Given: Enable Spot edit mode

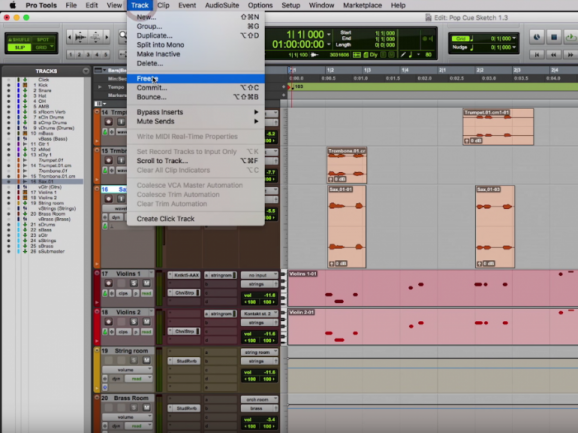Looking at the screenshot, I should tap(43, 39).
